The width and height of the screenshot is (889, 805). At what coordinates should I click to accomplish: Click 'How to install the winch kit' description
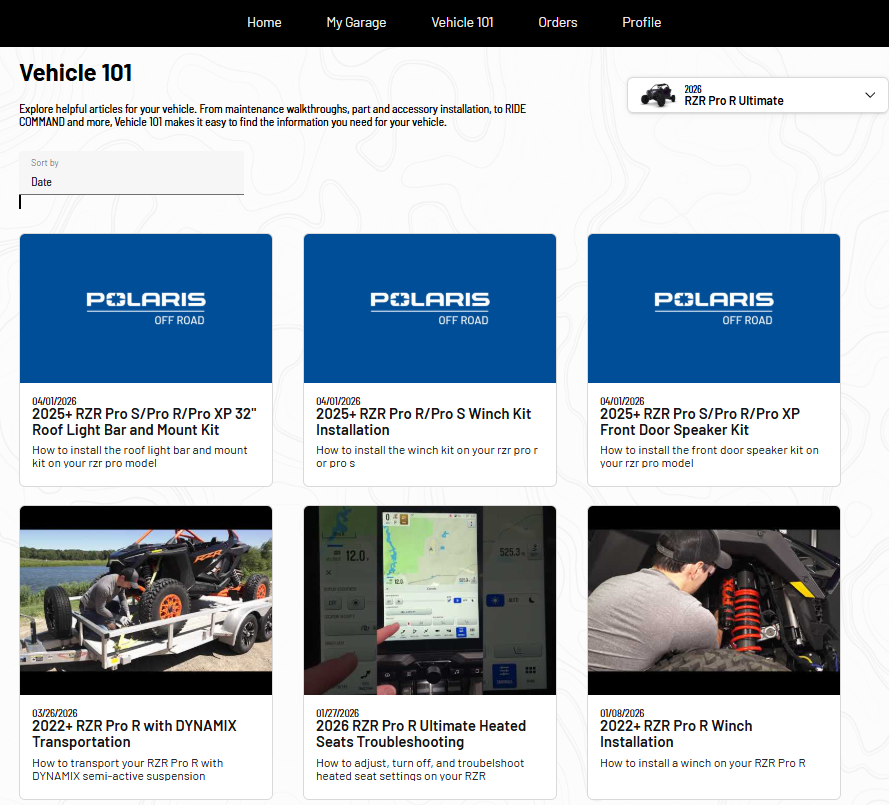[x=427, y=456]
